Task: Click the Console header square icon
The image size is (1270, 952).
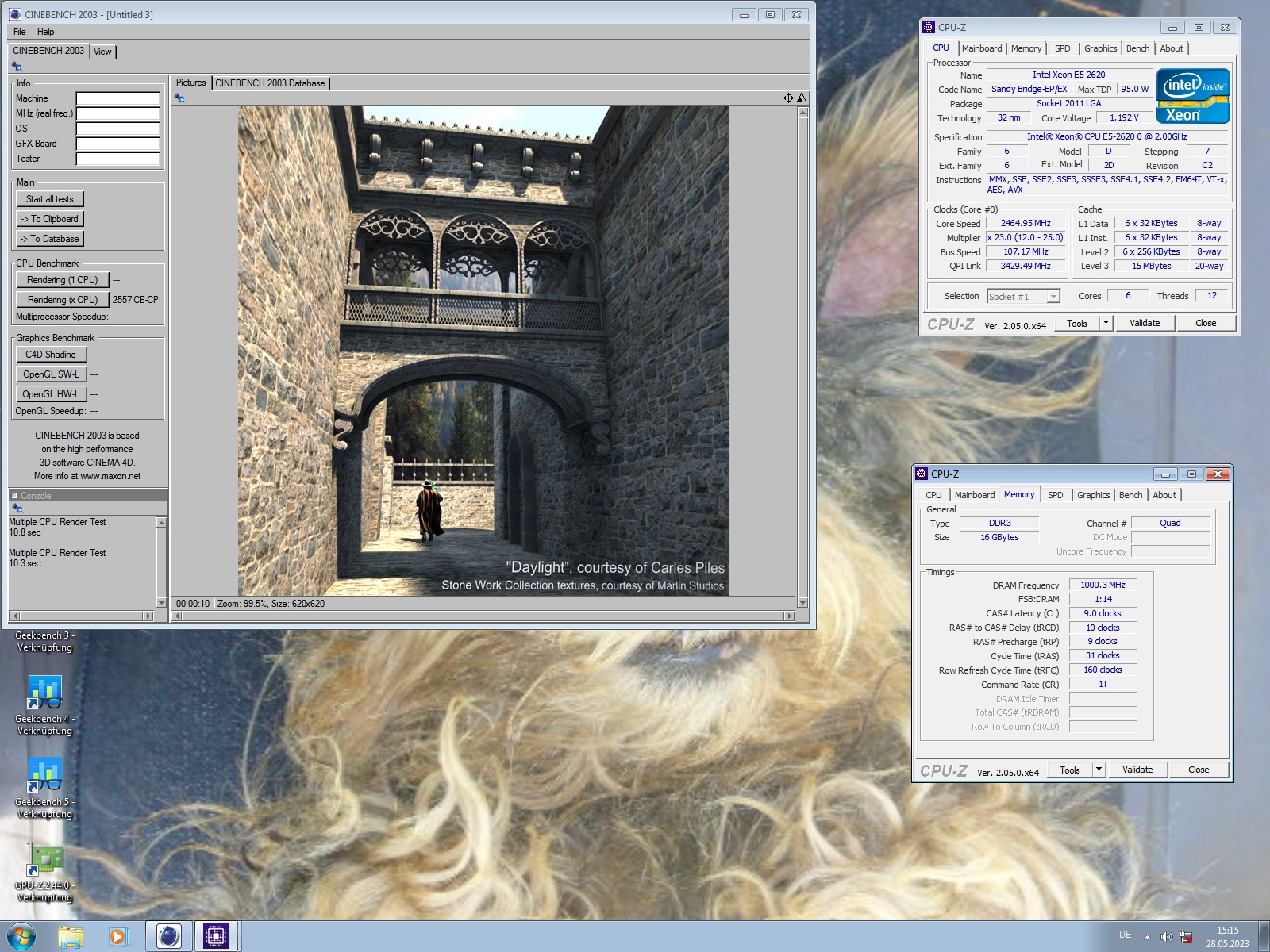Action: pyautogui.click(x=14, y=496)
